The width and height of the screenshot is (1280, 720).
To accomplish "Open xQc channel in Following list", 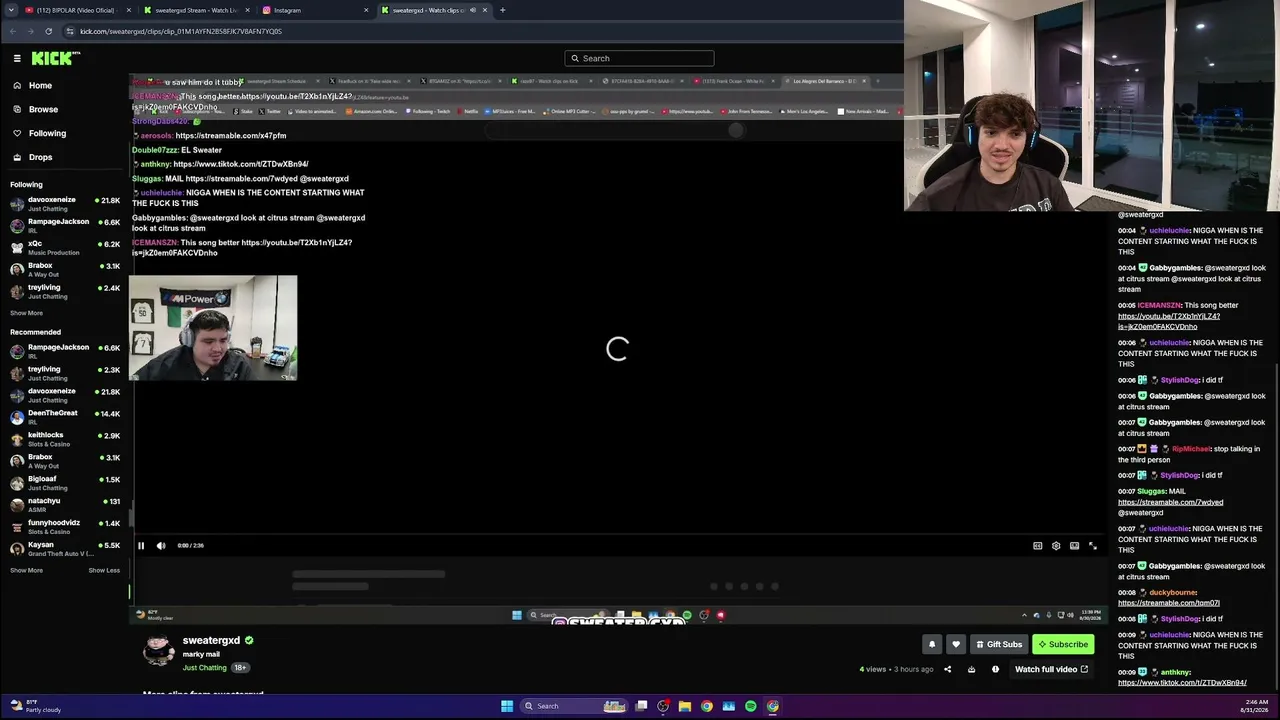I will 65,247.
